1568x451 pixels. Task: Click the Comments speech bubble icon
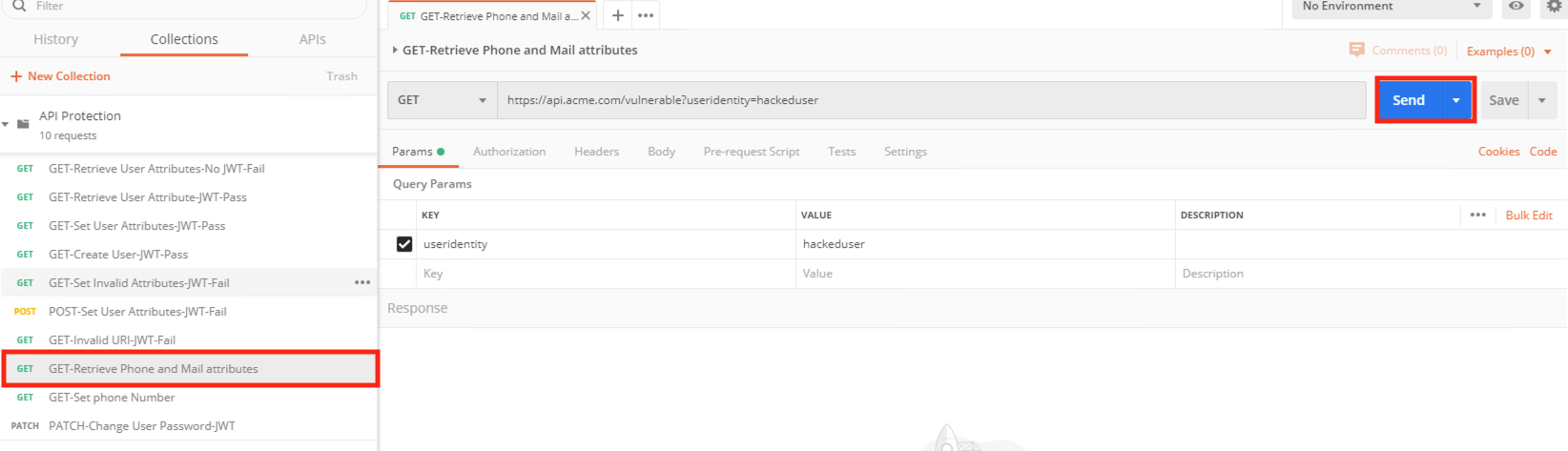1356,50
